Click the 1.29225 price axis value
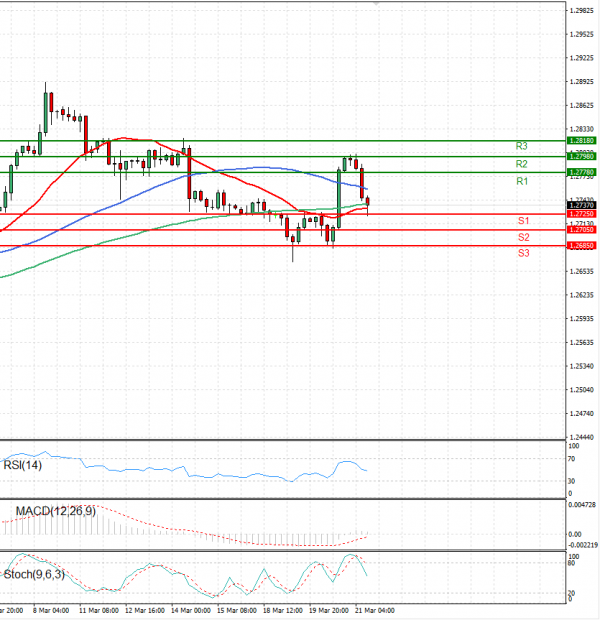 pos(581,58)
